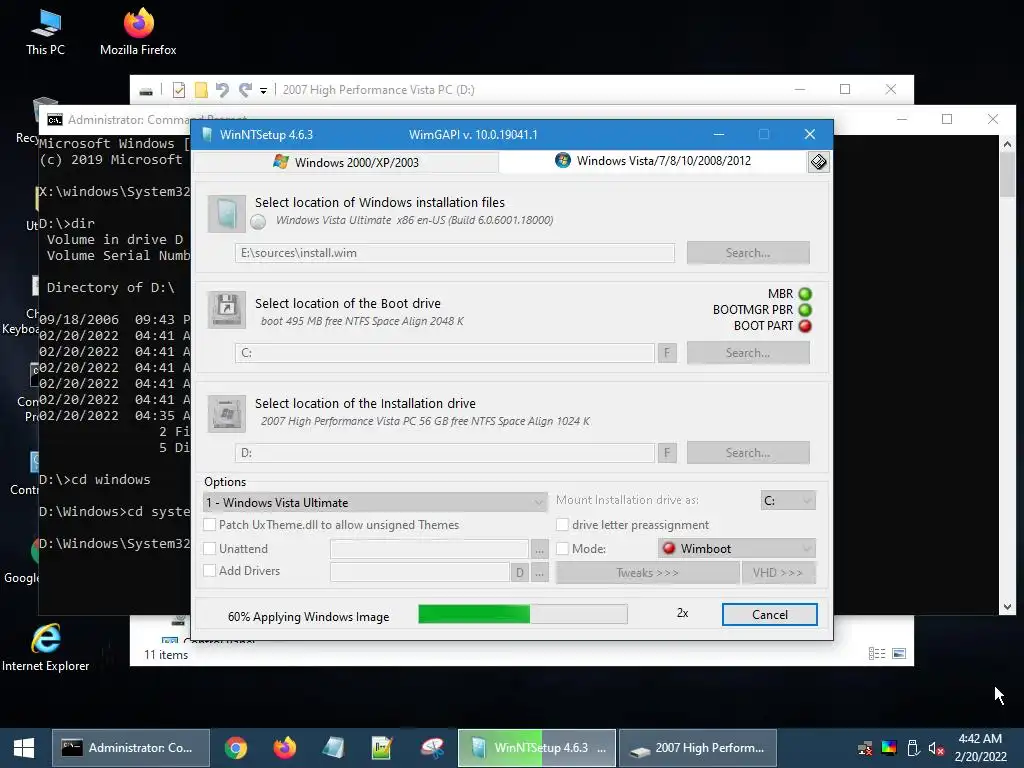
Task: Click the 2x speed indicator
Action: click(x=682, y=613)
